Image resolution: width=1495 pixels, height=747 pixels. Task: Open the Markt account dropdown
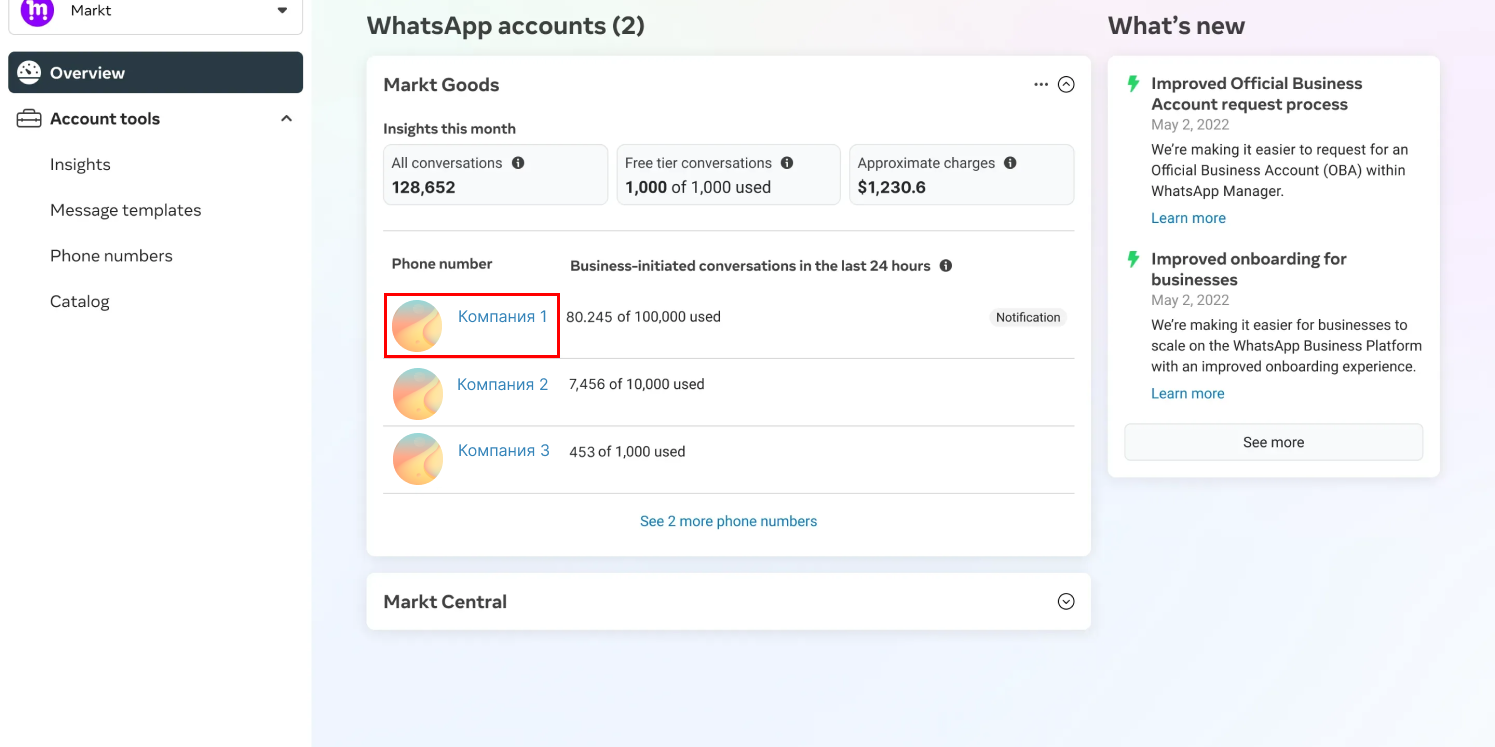(x=282, y=11)
